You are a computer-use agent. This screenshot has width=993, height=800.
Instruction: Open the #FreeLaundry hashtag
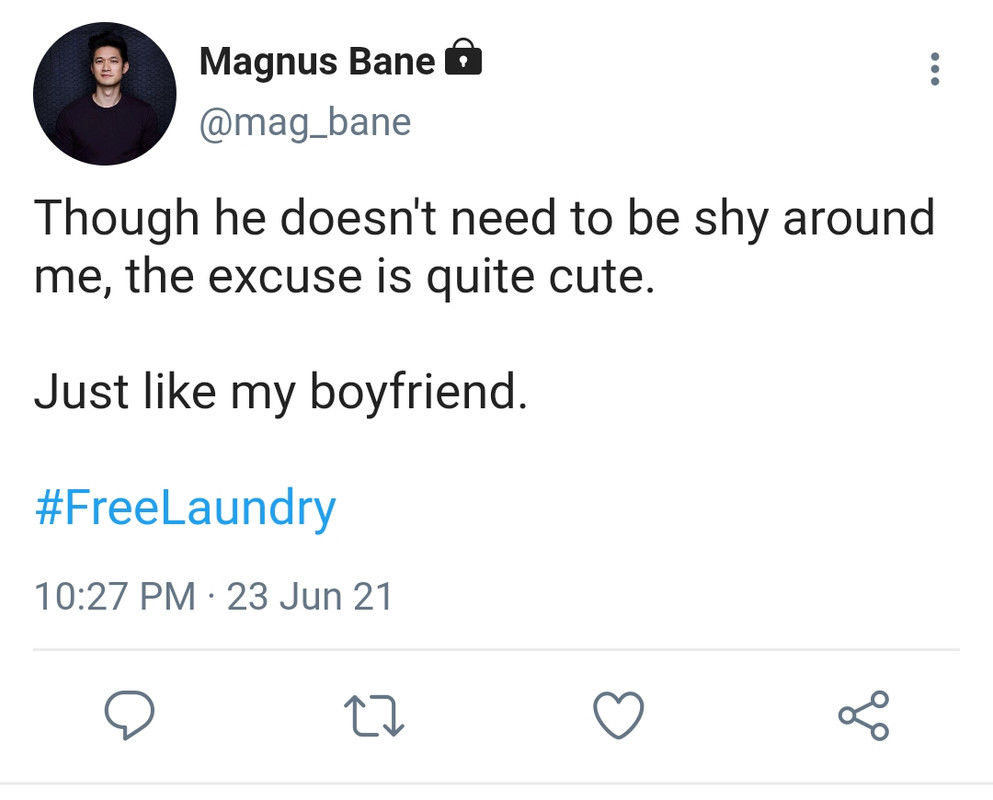tap(185, 508)
